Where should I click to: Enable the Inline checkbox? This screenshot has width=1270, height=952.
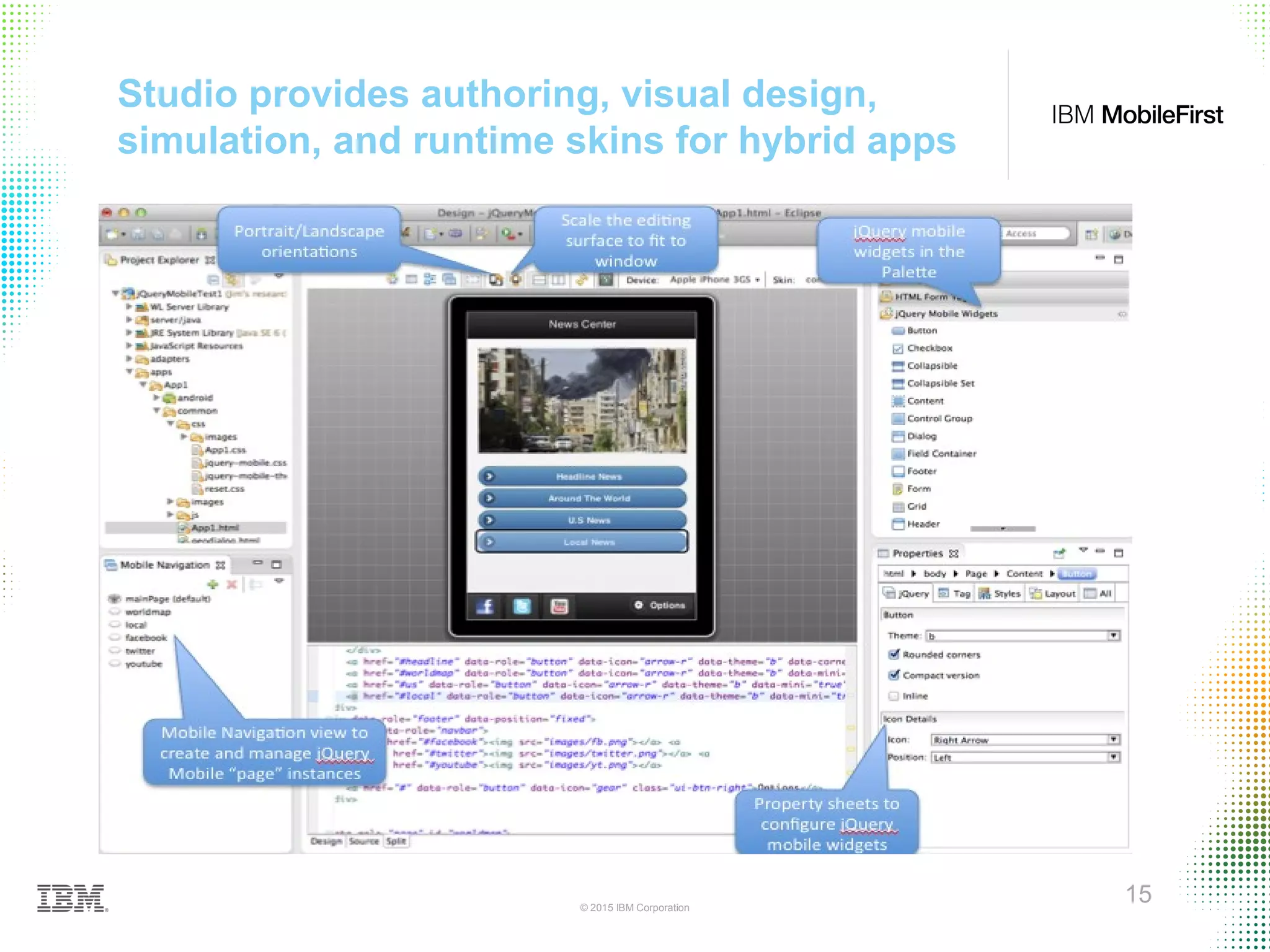894,696
